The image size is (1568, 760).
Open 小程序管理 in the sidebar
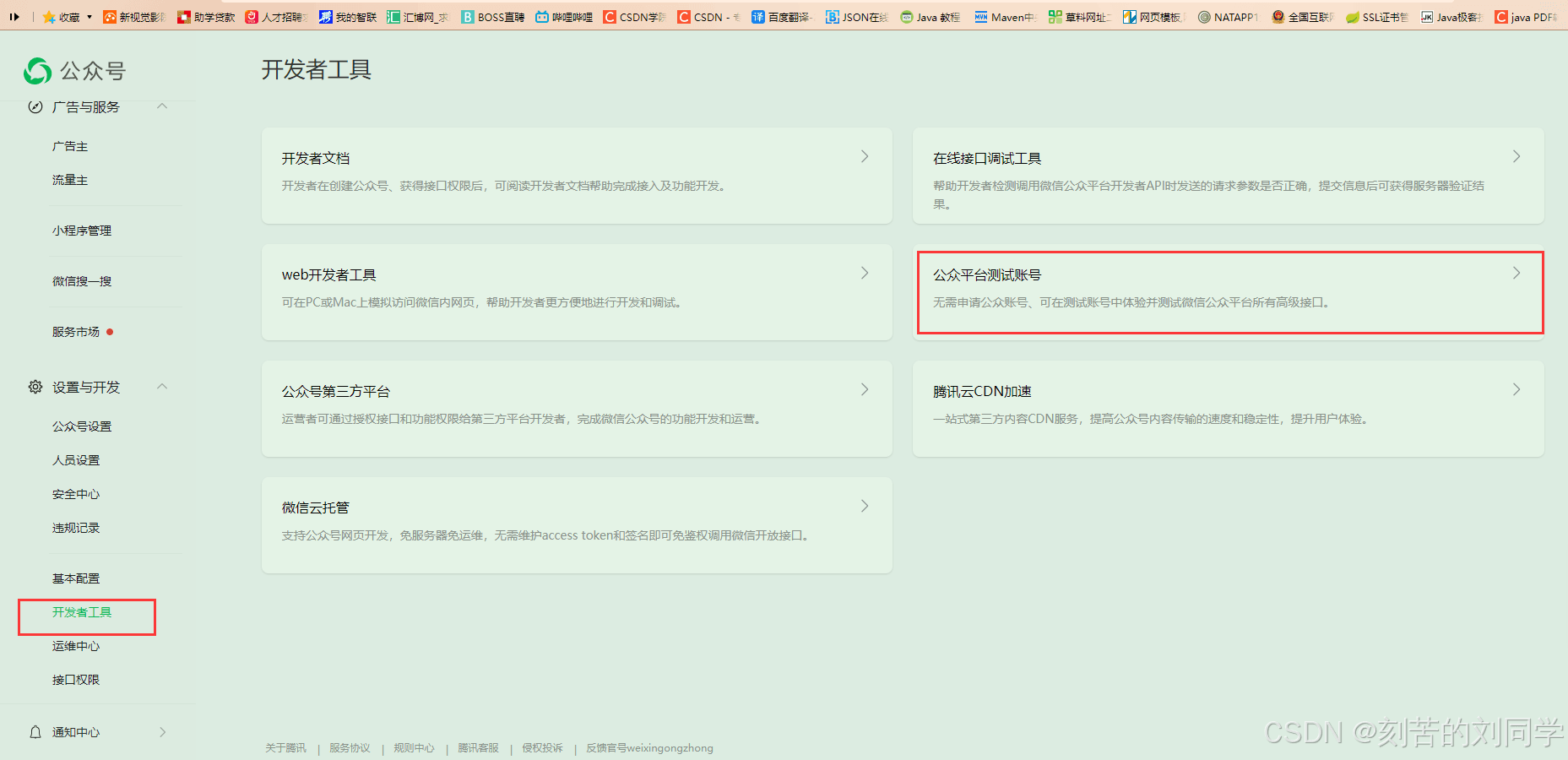[x=82, y=231]
